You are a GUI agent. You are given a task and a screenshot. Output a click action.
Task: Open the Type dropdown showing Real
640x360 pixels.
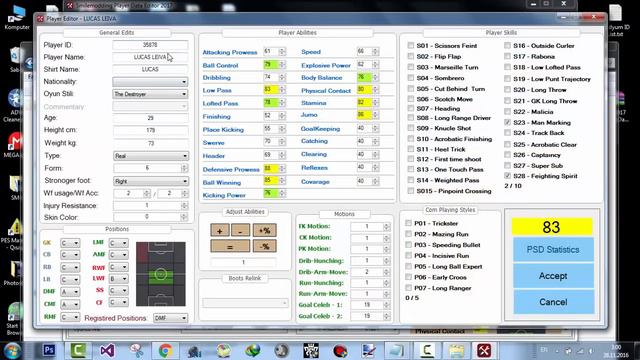(151, 156)
